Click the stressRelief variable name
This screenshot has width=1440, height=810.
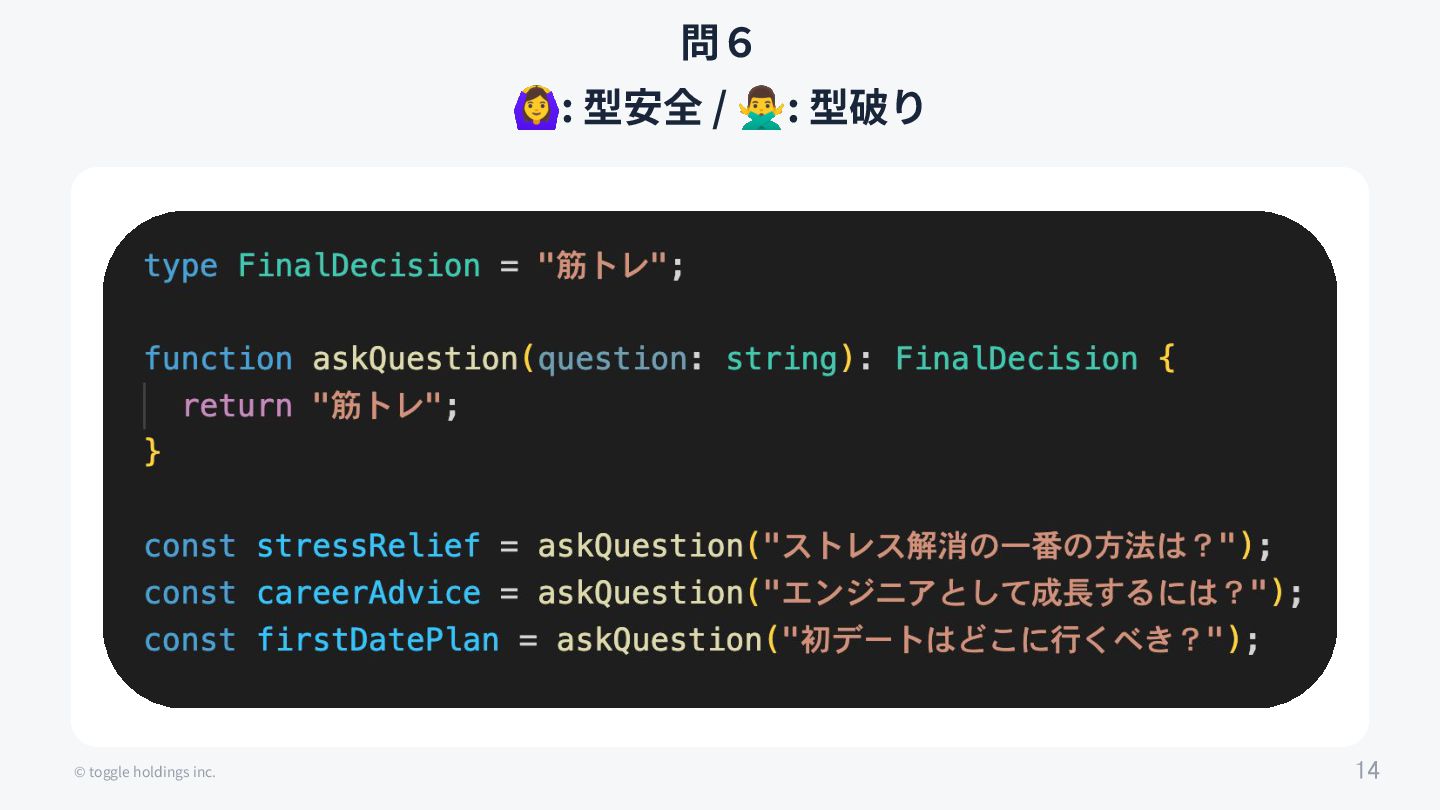click(369, 546)
